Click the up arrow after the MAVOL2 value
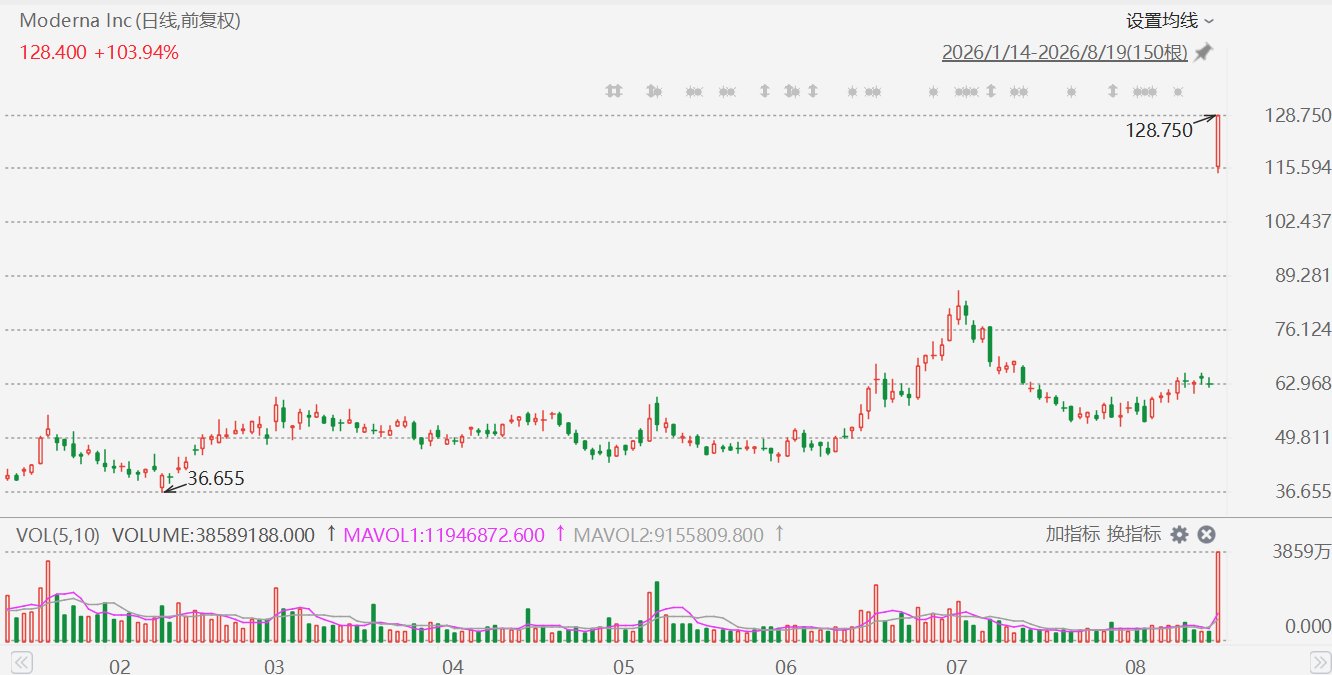Image resolution: width=1332 pixels, height=675 pixels. tap(779, 535)
